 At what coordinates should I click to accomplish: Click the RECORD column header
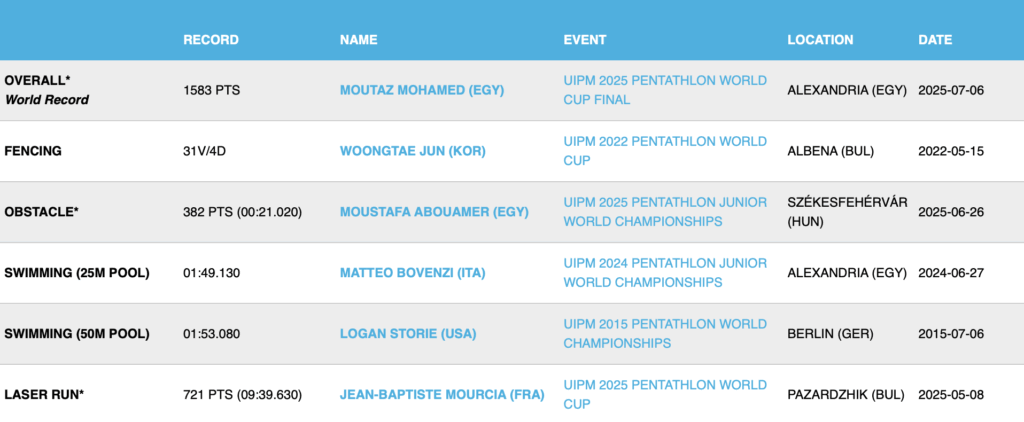211,40
